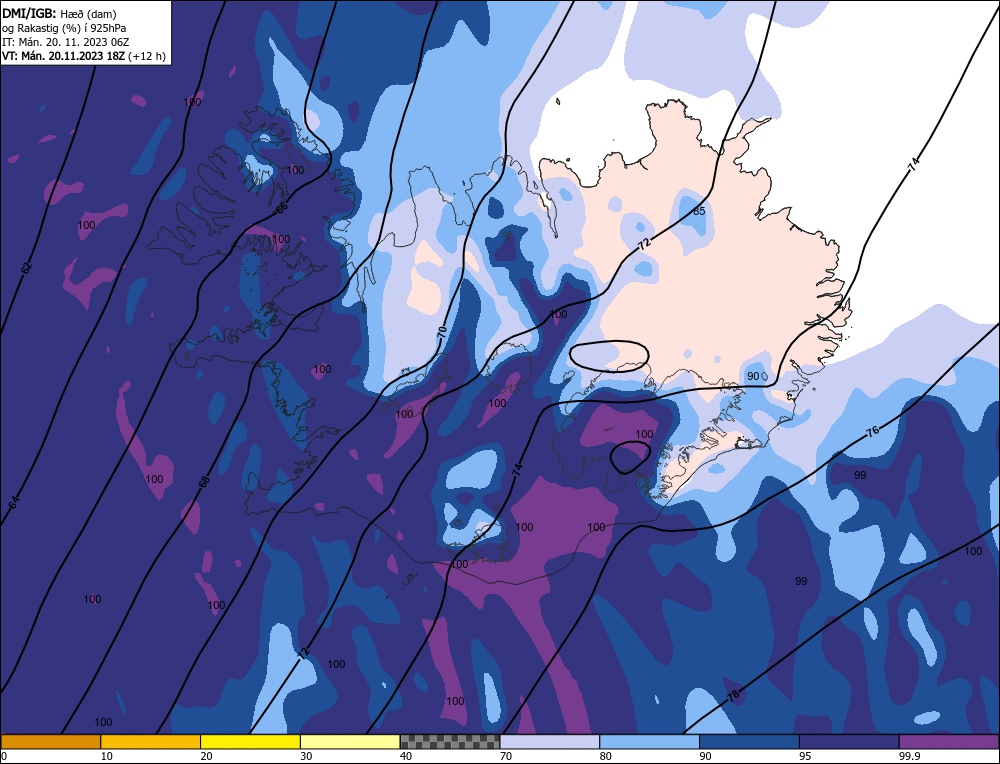Screen dimensions: 1000x764
Task: Select the dark navy 95–99.9 legend swatch
Action: click(x=849, y=741)
